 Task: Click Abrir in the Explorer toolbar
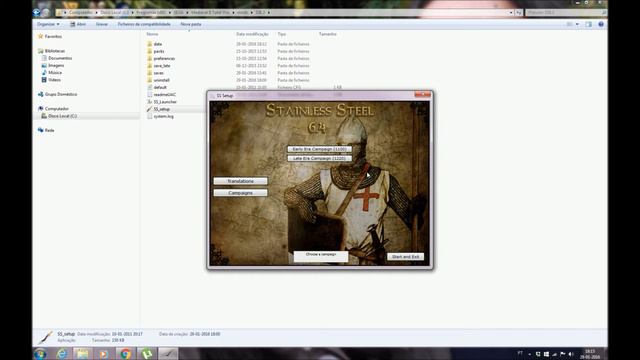point(78,24)
